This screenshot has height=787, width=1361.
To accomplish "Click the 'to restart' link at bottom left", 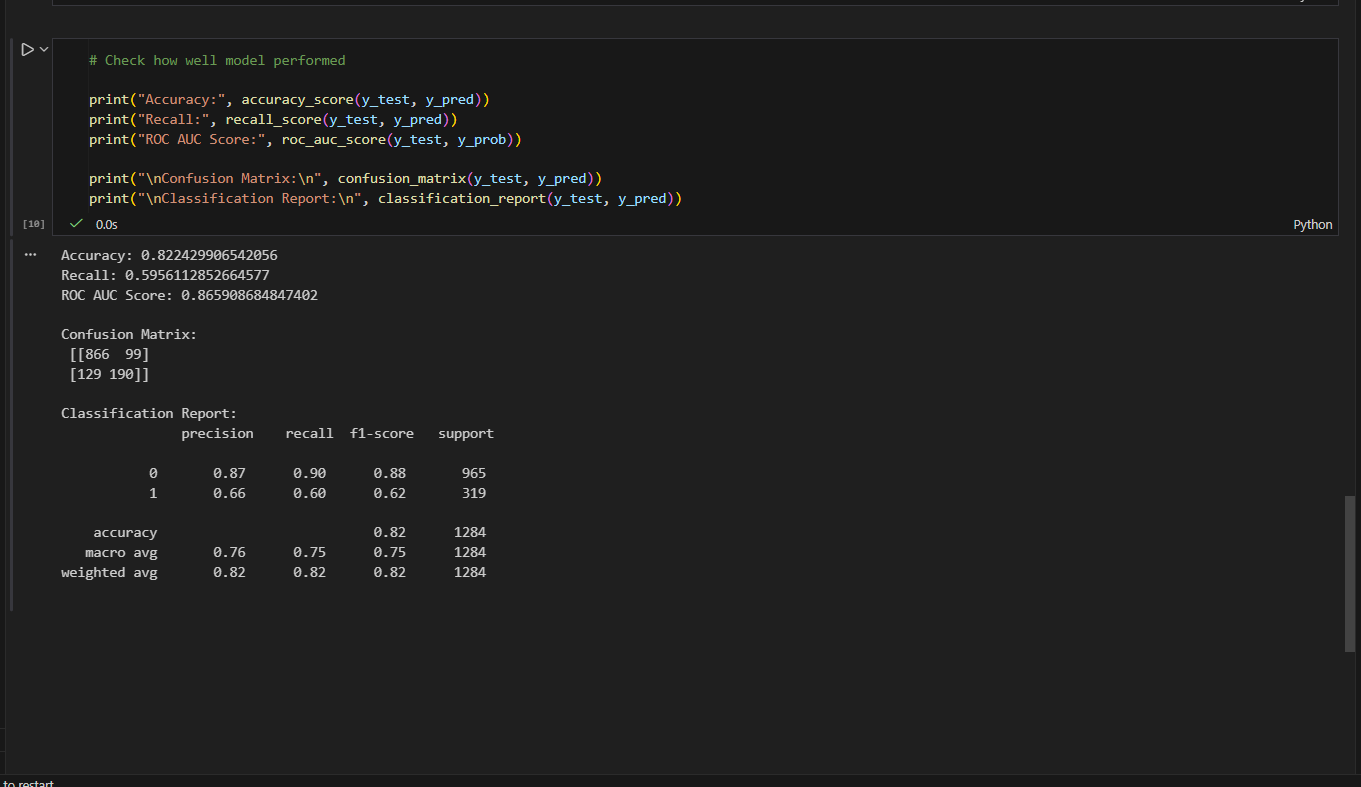I will [x=27, y=783].
